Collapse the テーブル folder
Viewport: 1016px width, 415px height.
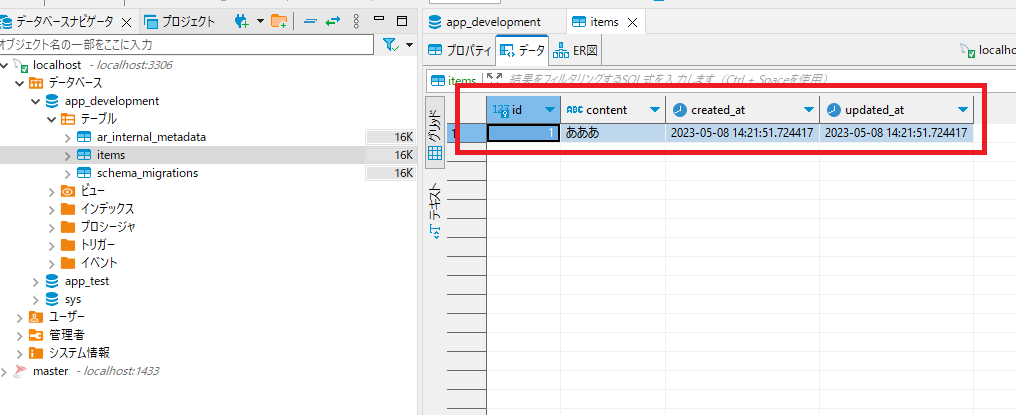(52, 119)
